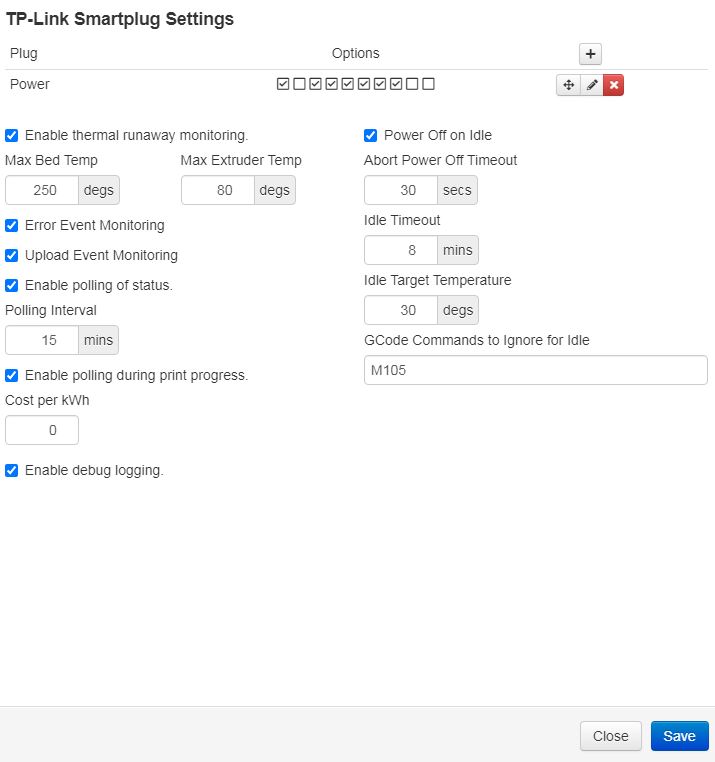The image size is (715, 762).
Task: Disable thermal runaway monitoring checkbox
Action: (12, 135)
